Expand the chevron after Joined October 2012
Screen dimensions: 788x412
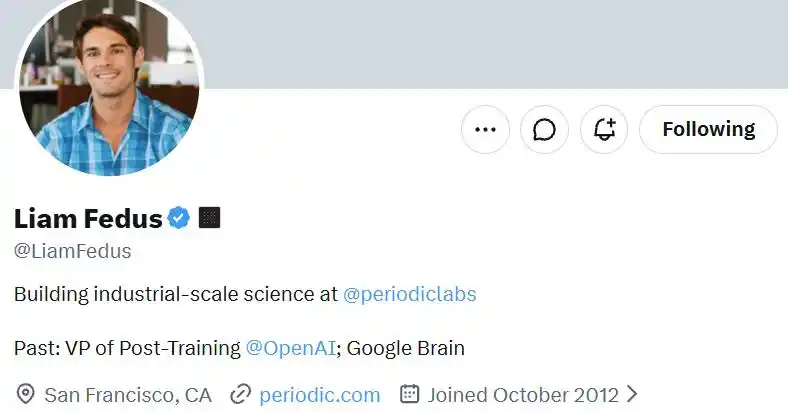pyautogui.click(x=632, y=394)
